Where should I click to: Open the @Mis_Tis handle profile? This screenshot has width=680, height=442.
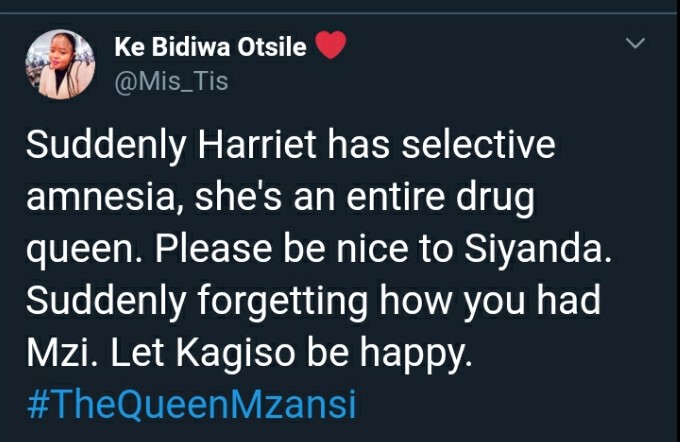pos(171,82)
